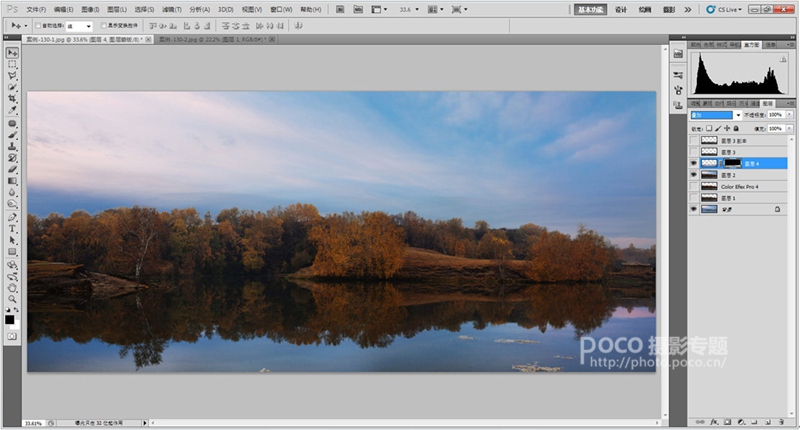This screenshot has height=430, width=800.
Task: Select the Rectangular Marquee tool
Action: click(12, 65)
